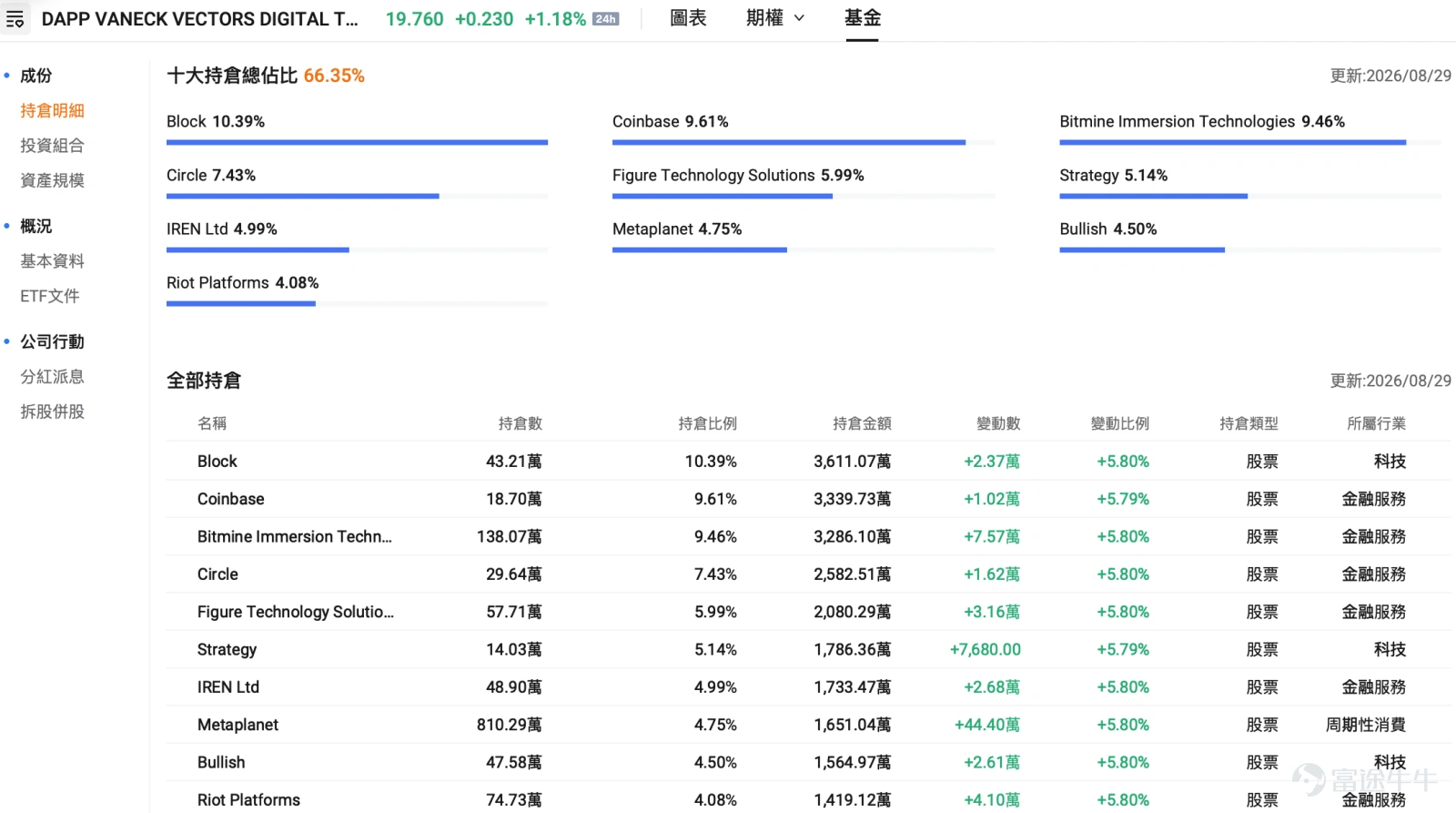
Task: Click the 周期性消費 industry cell
Action: click(1365, 725)
